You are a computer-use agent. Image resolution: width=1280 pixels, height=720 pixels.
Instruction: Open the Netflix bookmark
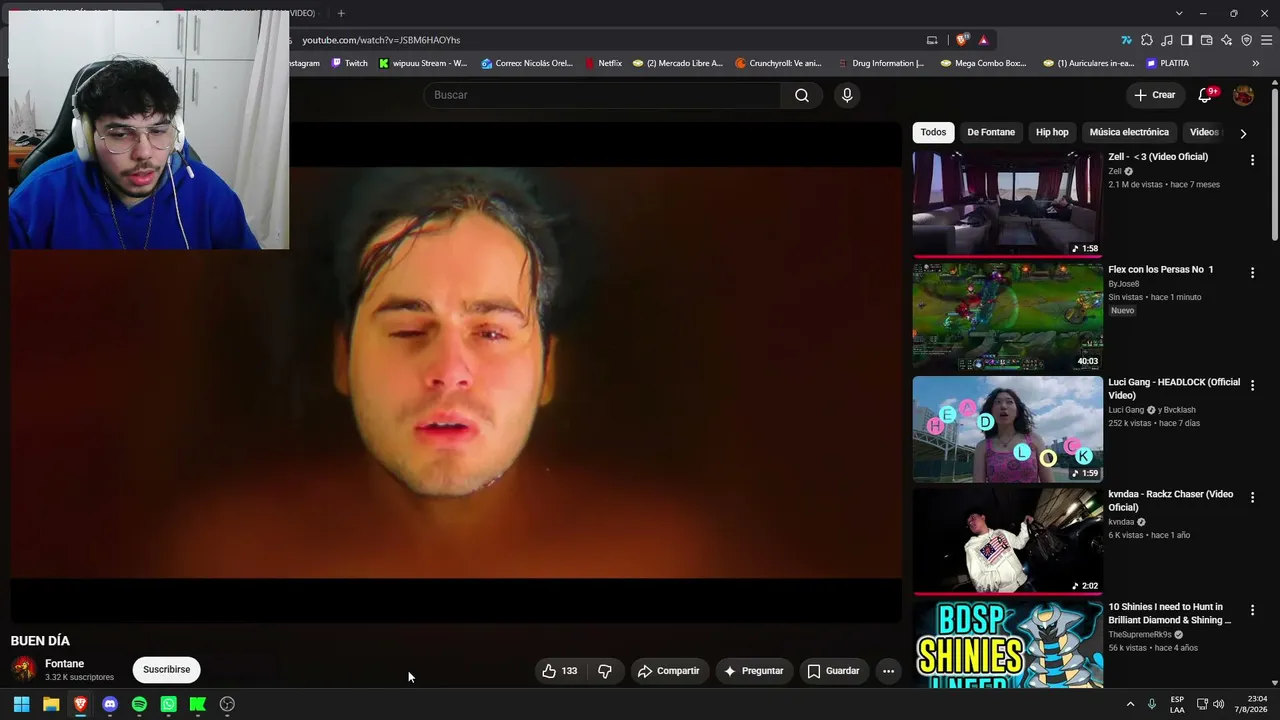tap(603, 63)
